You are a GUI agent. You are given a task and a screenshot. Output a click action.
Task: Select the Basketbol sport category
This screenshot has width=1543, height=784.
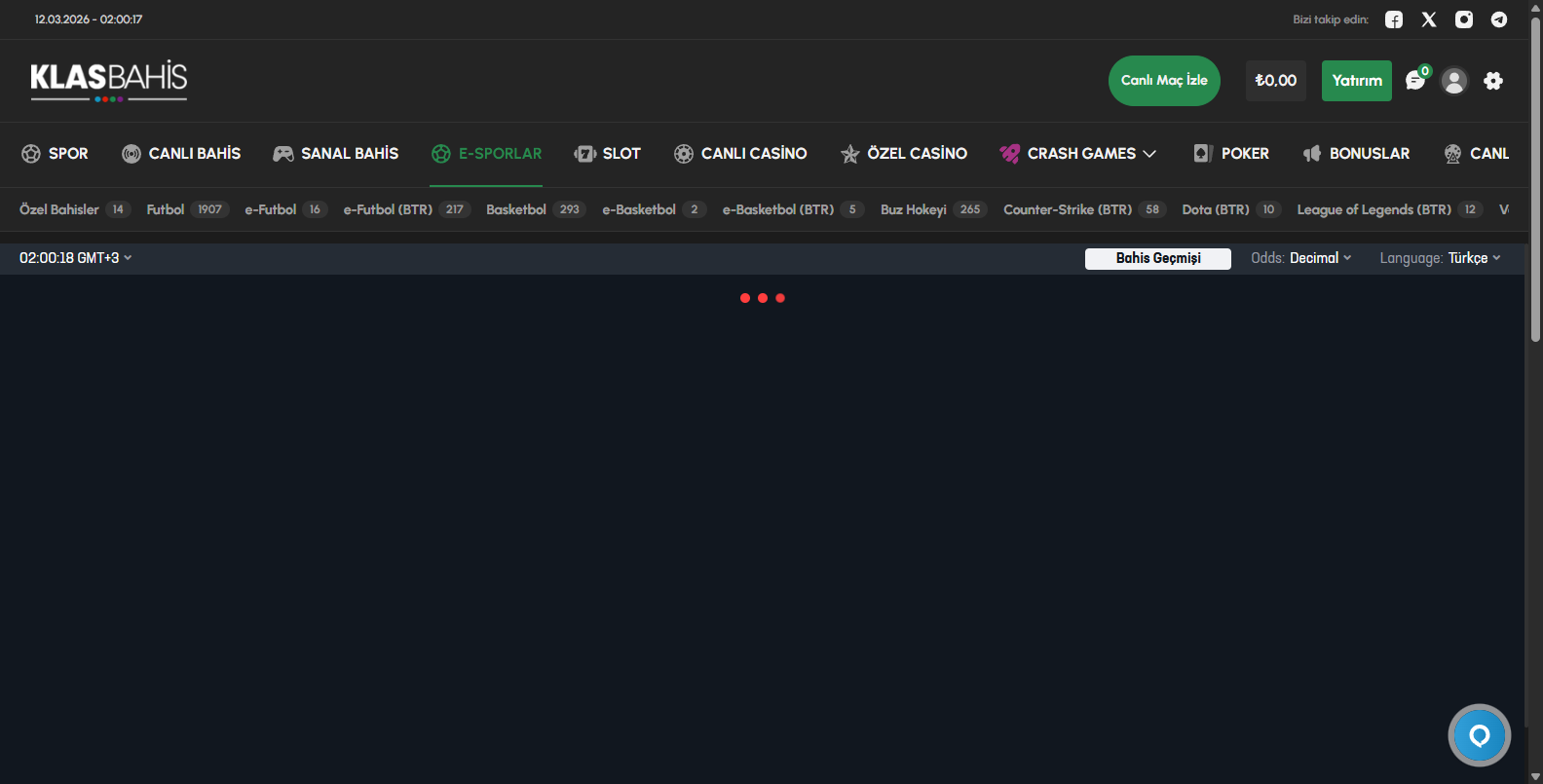536,209
